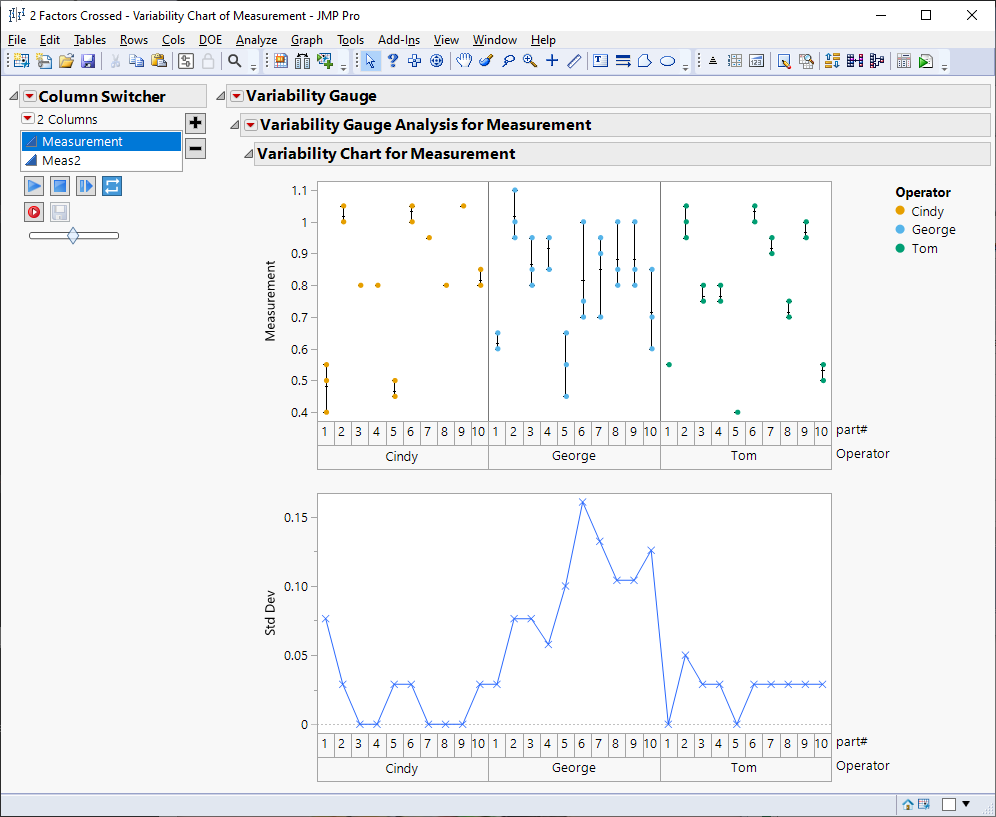Screen dimensions: 996x817
Task: Pick the Magnifier zoom tool
Action: click(529, 61)
